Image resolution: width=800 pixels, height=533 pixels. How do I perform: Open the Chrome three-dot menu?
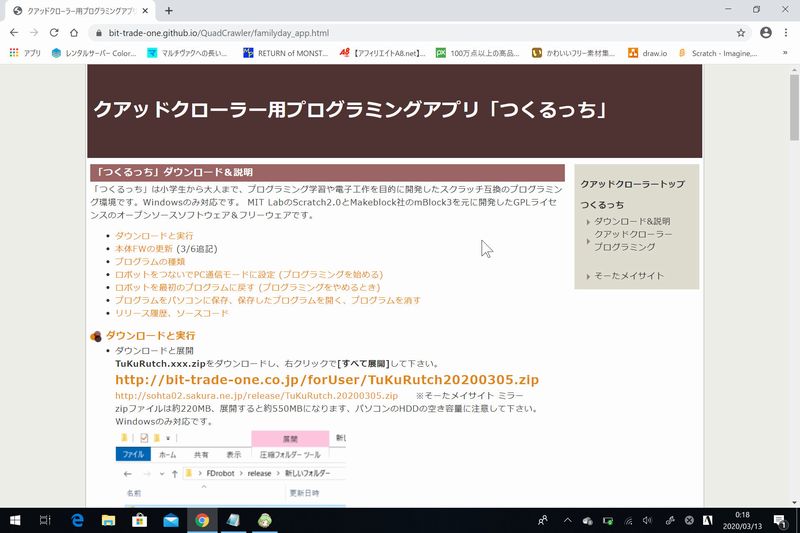pos(787,32)
